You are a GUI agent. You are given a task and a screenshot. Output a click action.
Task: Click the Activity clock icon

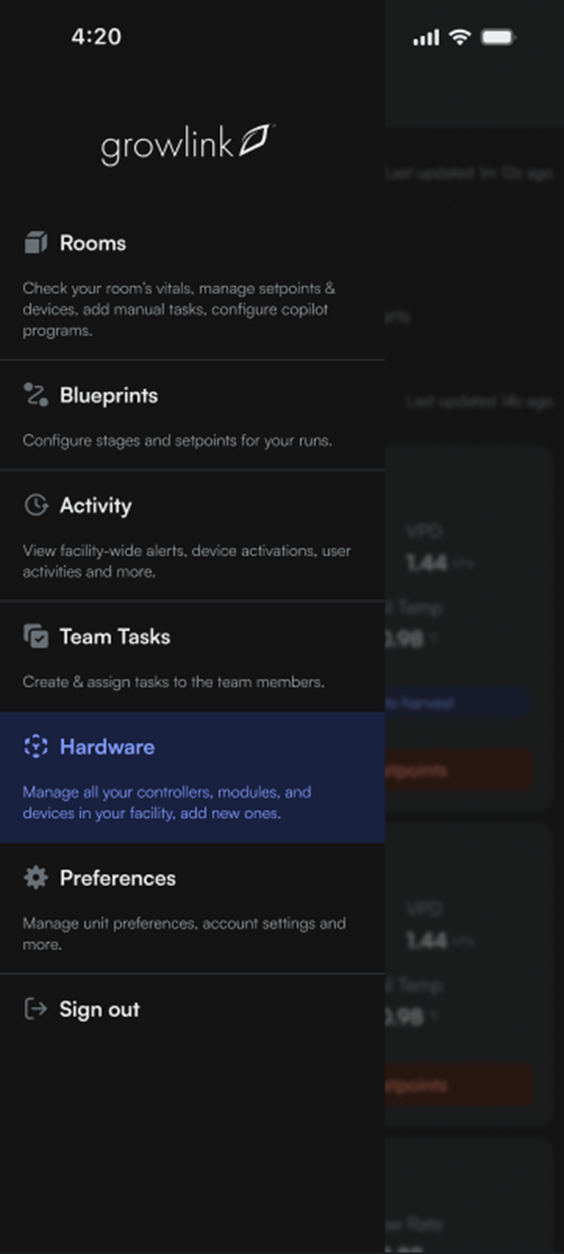click(x=36, y=505)
